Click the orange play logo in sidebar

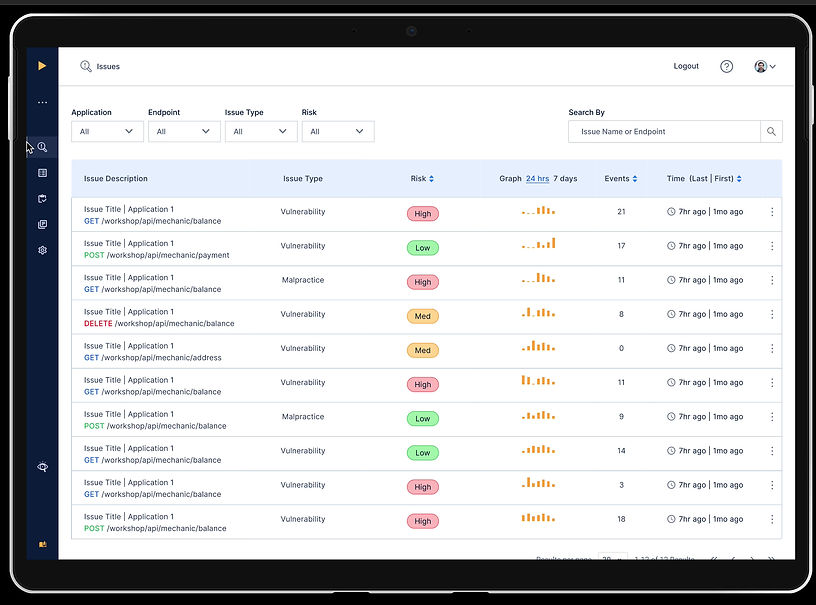tap(42, 66)
